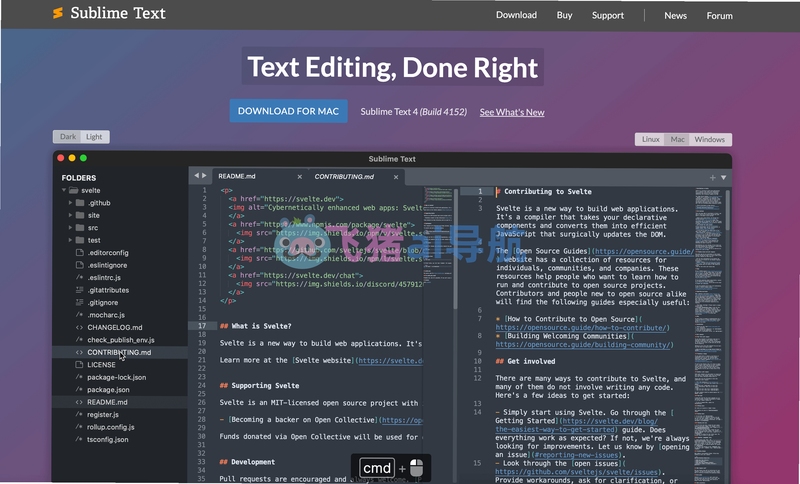This screenshot has height=484, width=800.
Task: Expand the test folder
Action: coord(70,240)
